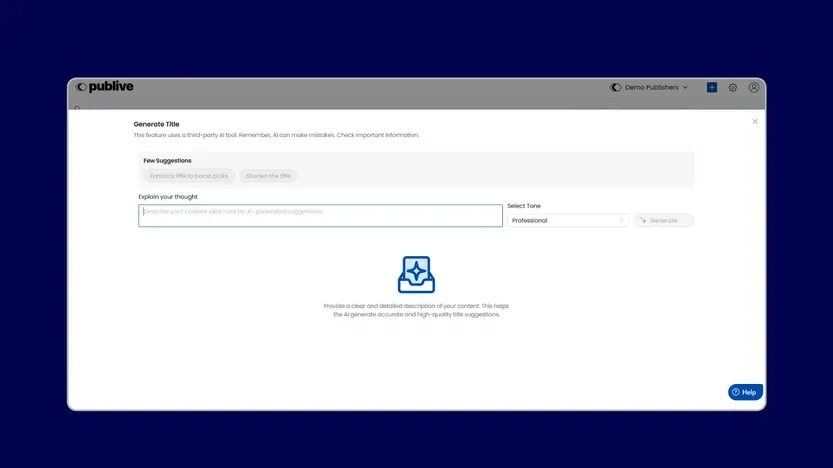Click the empty-state description text
The width and height of the screenshot is (833, 468).
(x=416, y=310)
